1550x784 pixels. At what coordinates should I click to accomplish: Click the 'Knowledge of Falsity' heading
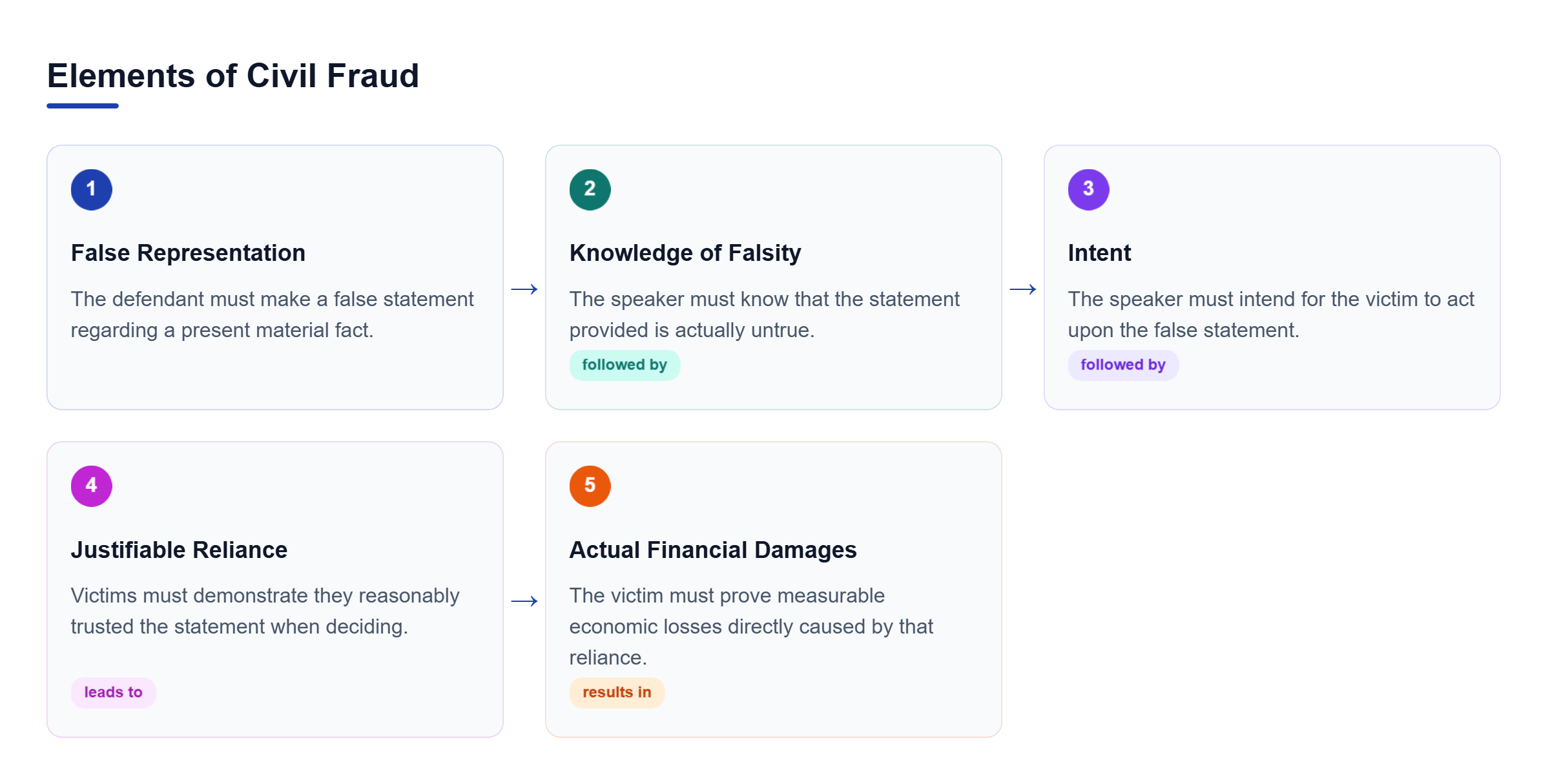point(685,253)
